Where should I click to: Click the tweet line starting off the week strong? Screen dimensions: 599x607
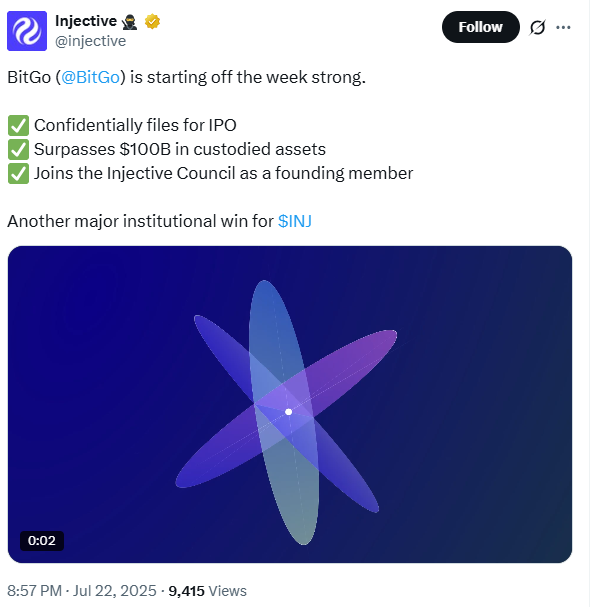[x=186, y=77]
